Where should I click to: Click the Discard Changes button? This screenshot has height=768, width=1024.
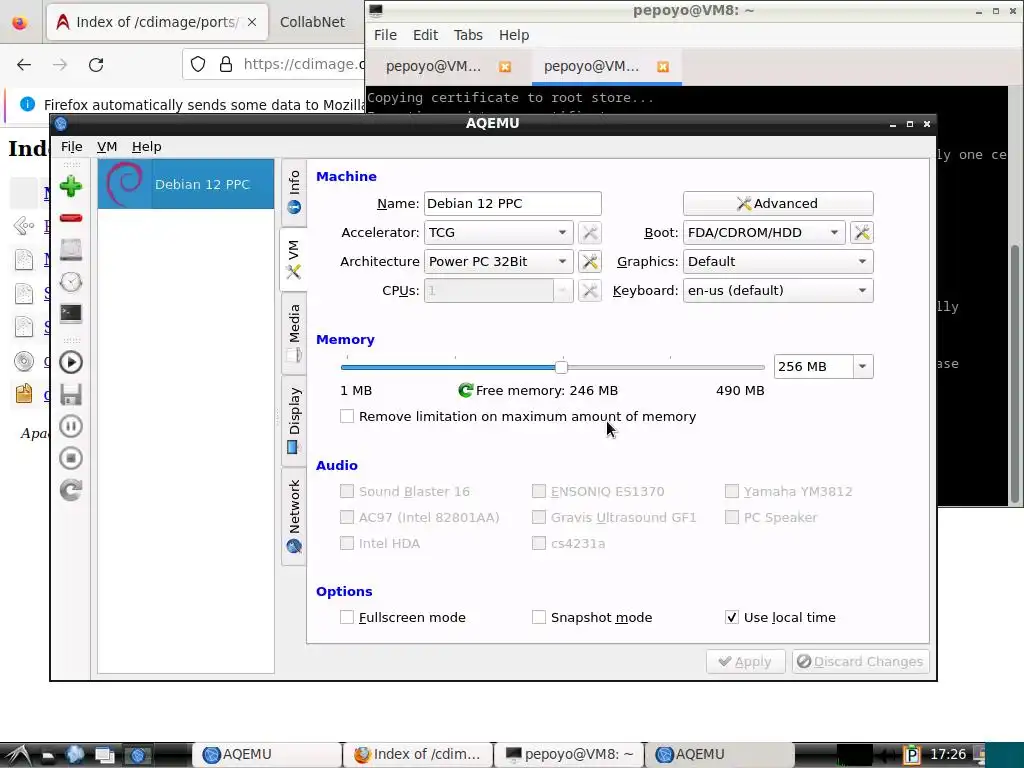click(860, 662)
